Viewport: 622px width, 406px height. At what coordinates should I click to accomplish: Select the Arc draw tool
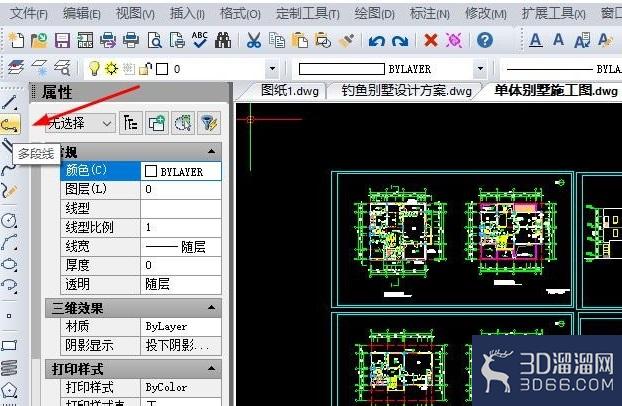[x=9, y=242]
